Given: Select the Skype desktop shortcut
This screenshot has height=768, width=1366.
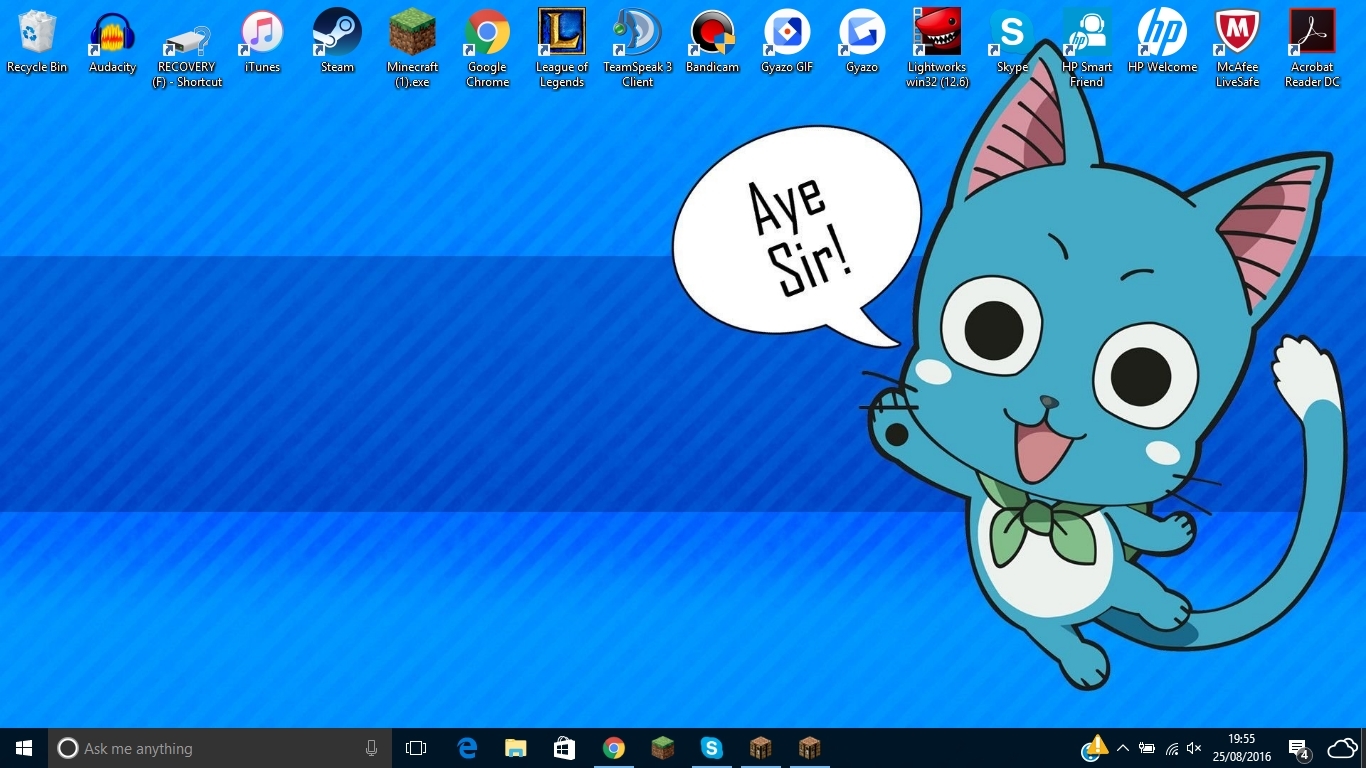Looking at the screenshot, I should coord(1012,42).
